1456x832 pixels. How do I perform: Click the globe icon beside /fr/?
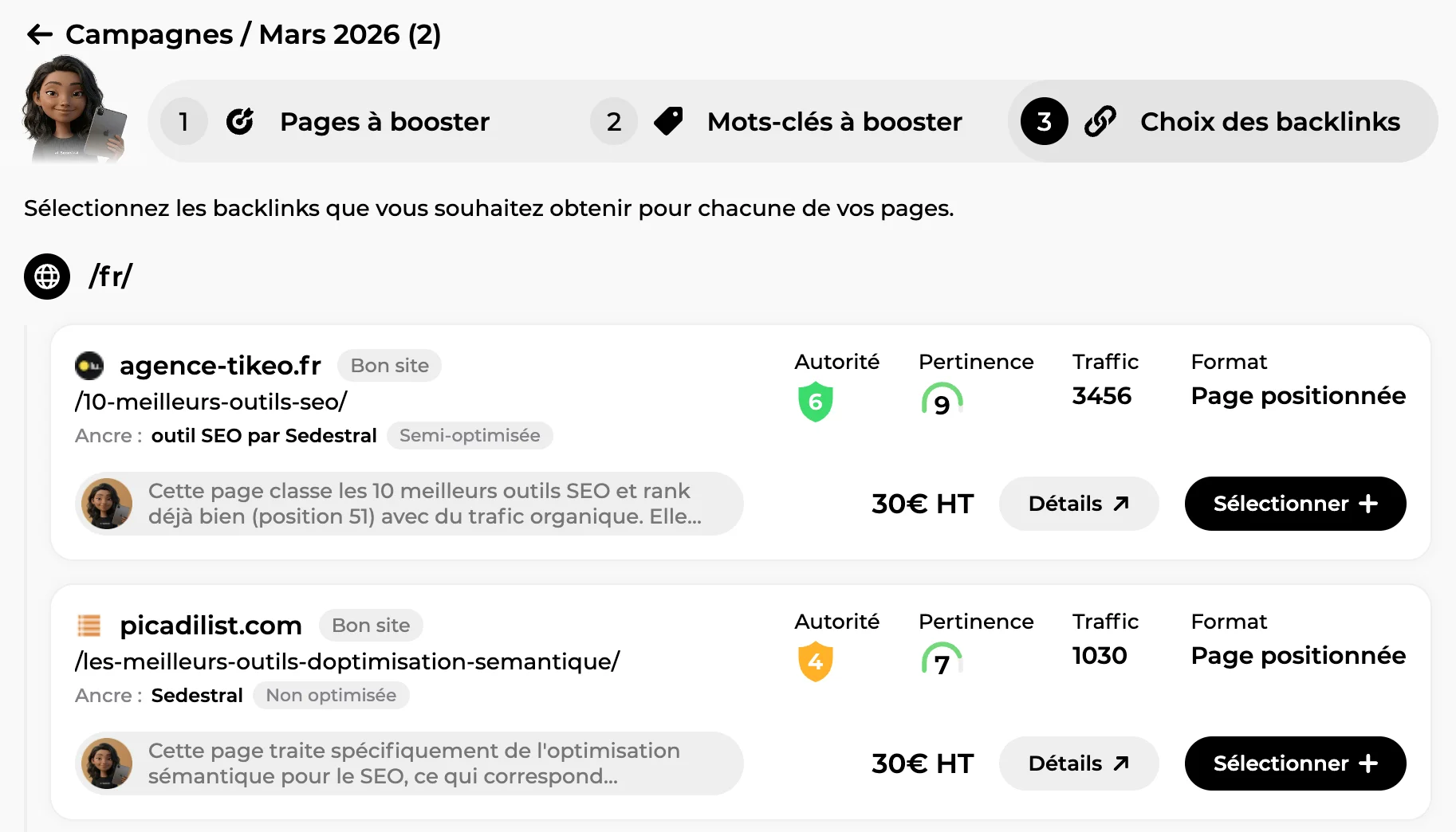(x=47, y=277)
